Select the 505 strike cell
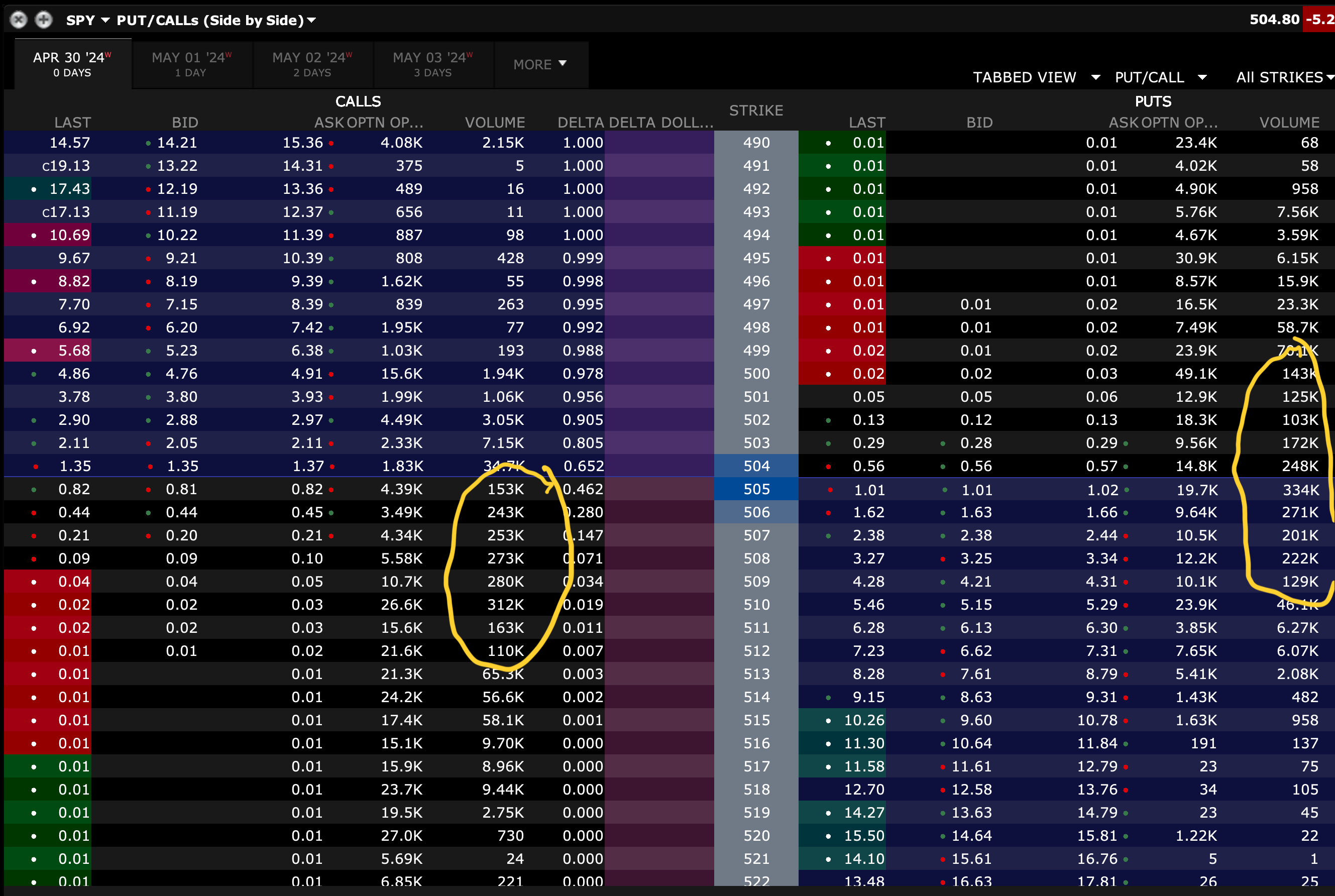1335x896 pixels. [756, 489]
